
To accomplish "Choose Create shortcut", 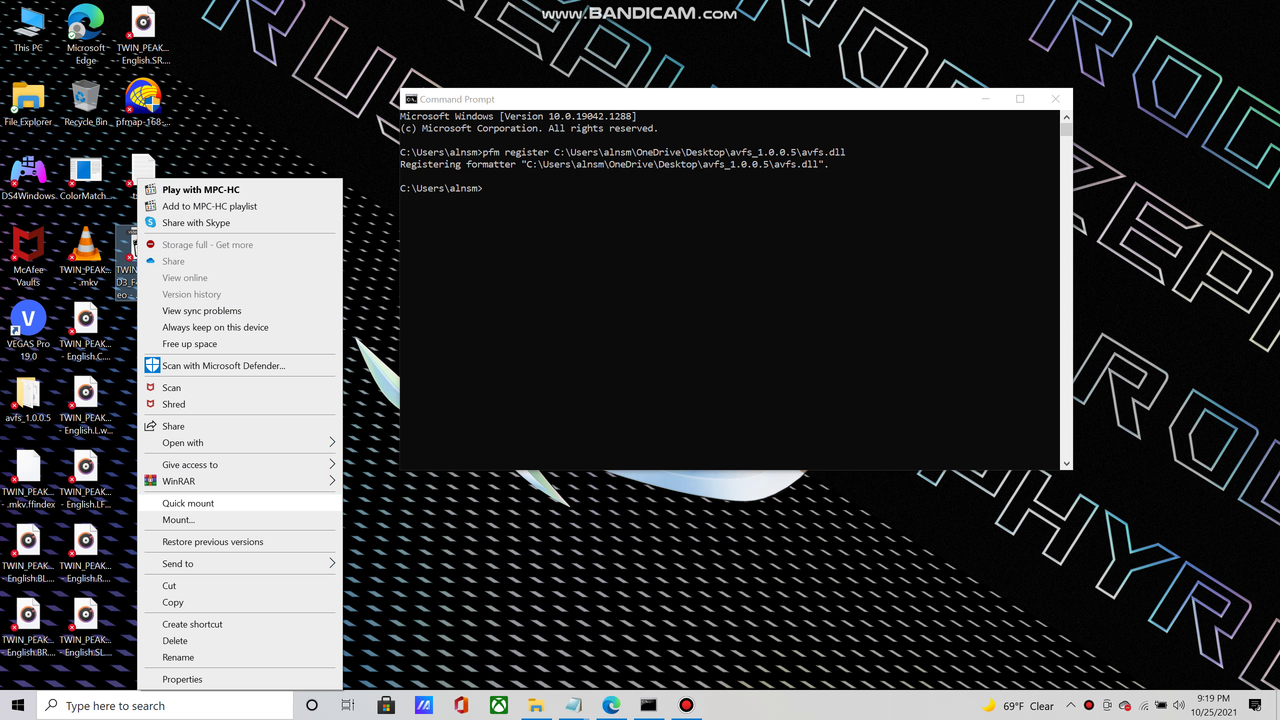I will (x=240, y=624).
